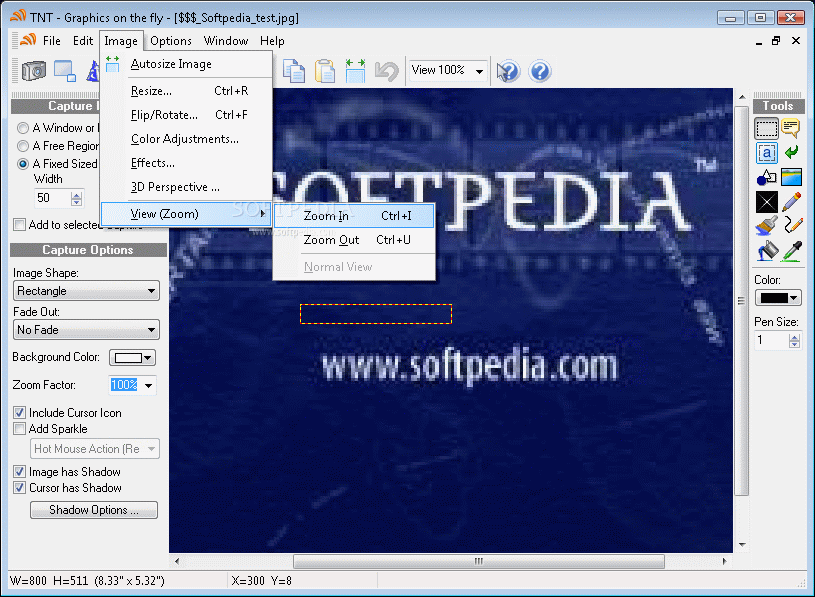
Task: Toggle Image has Shadow checkbox
Action: point(19,472)
